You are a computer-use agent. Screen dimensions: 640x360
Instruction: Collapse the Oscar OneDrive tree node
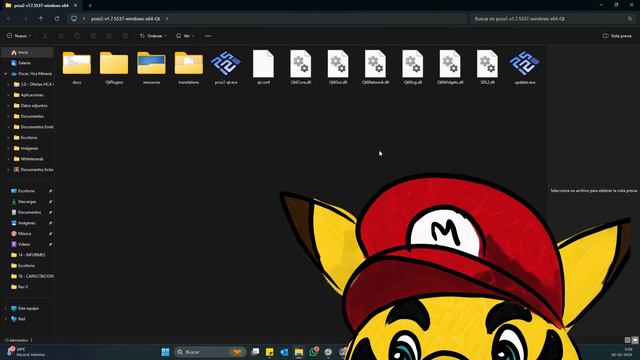[x=5, y=74]
